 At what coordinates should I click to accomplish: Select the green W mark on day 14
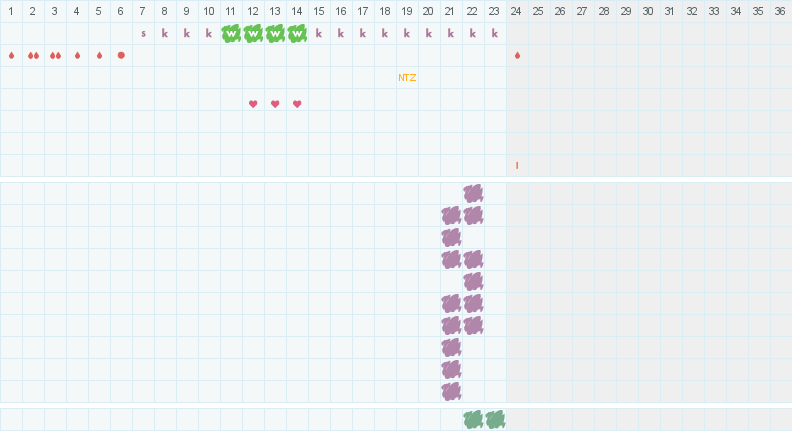pyautogui.click(x=297, y=34)
